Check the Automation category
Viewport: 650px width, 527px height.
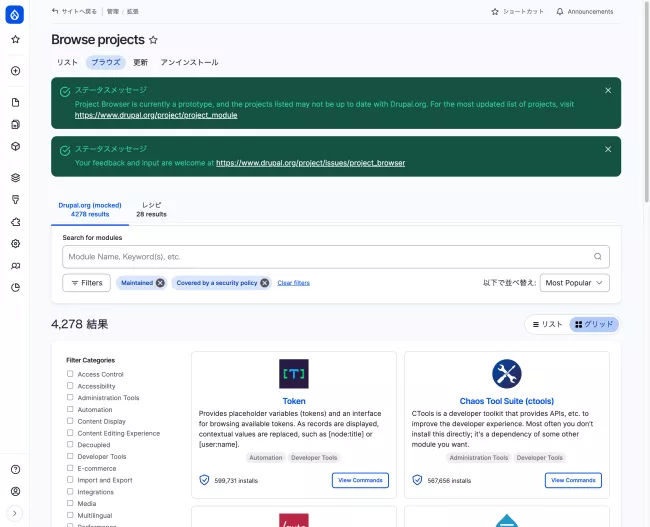click(70, 409)
